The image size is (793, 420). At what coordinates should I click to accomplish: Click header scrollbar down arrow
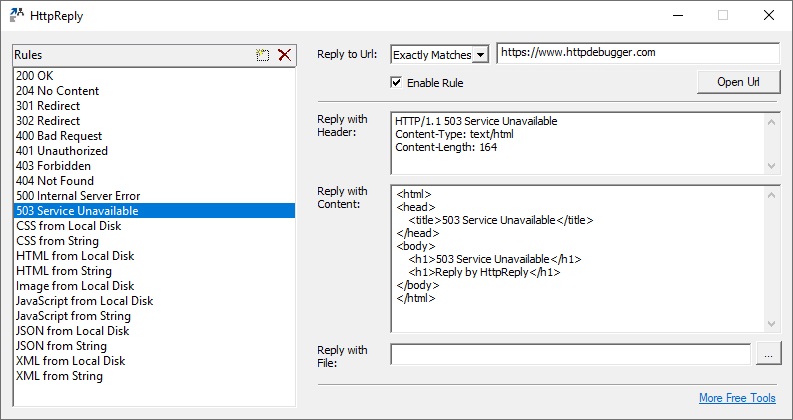tap(771, 165)
